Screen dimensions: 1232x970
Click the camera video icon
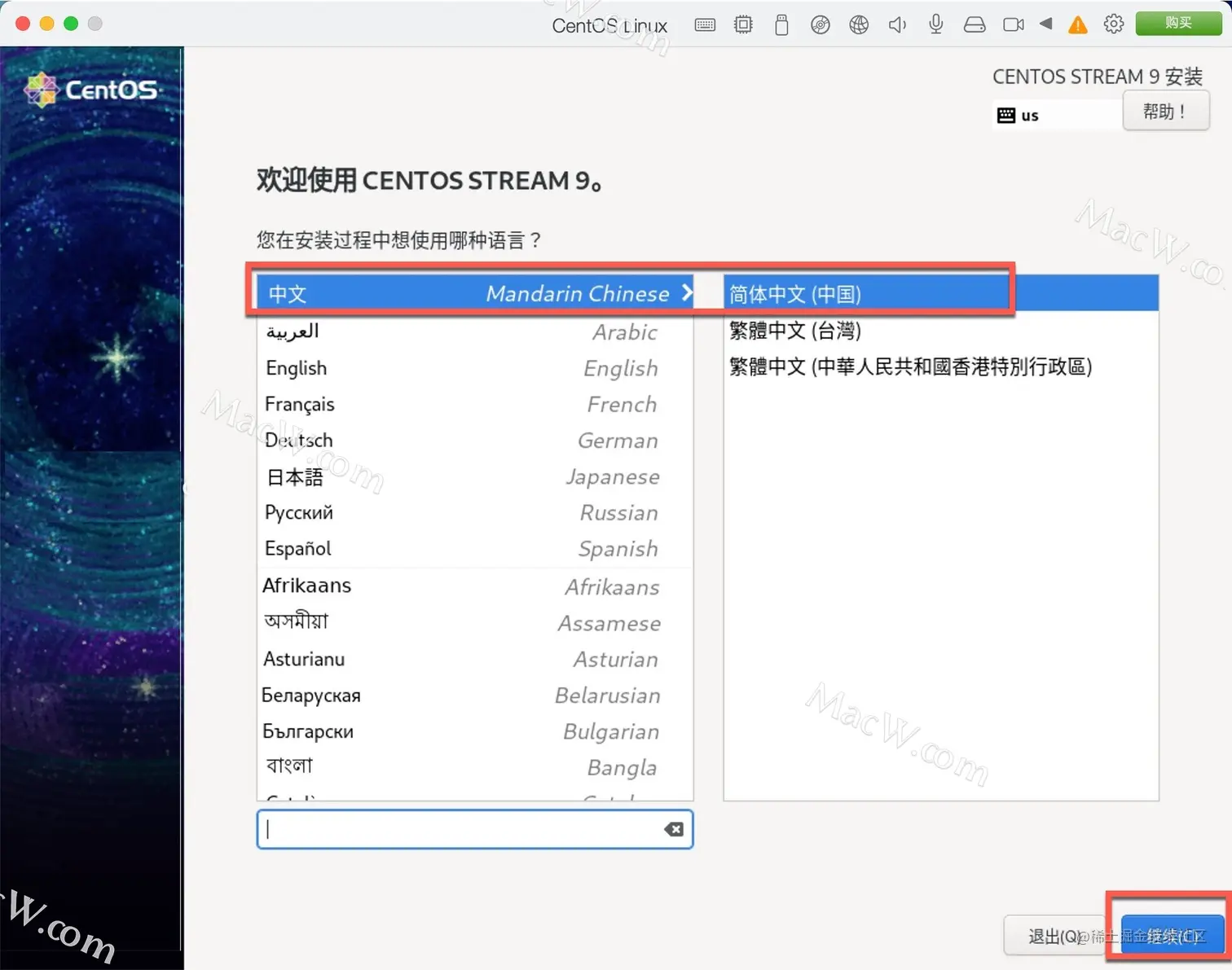tap(1014, 24)
